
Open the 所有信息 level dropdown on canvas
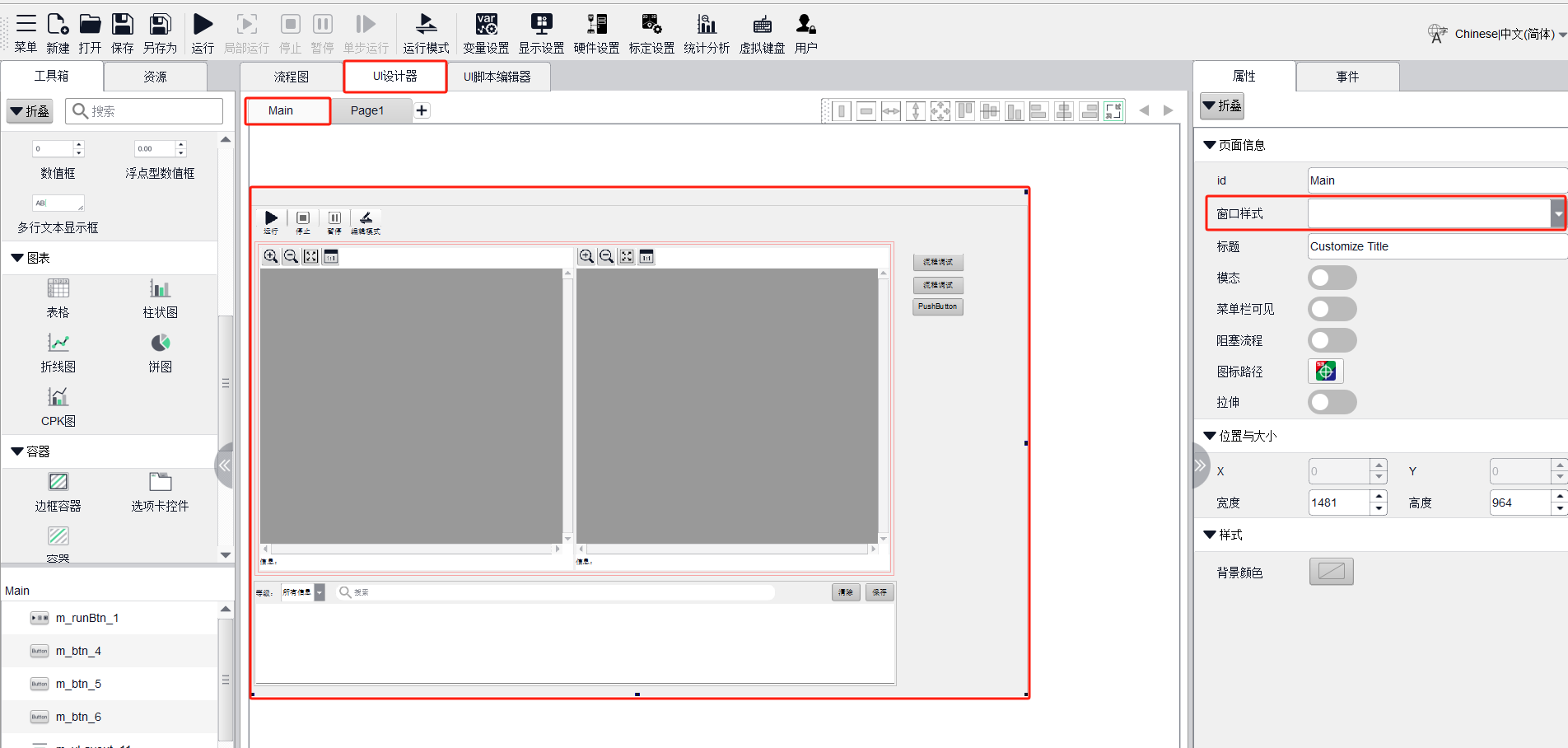point(303,592)
